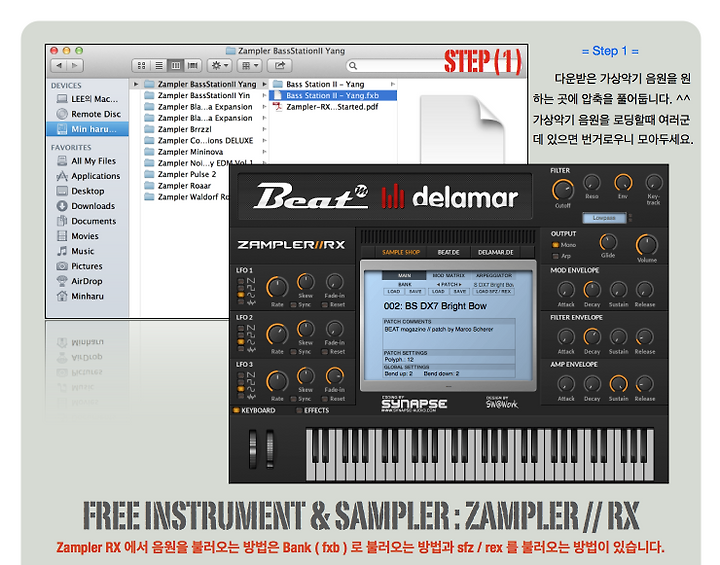Open Finder Action gear dropdown
Image resolution: width=720 pixels, height=565 pixels.
click(x=219, y=66)
